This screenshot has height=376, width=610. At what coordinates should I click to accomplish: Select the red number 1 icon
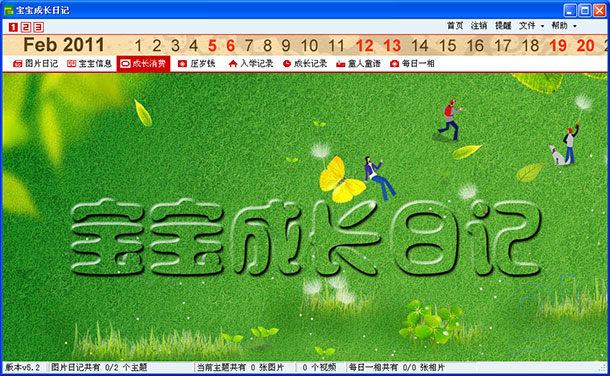pyautogui.click(x=13, y=27)
